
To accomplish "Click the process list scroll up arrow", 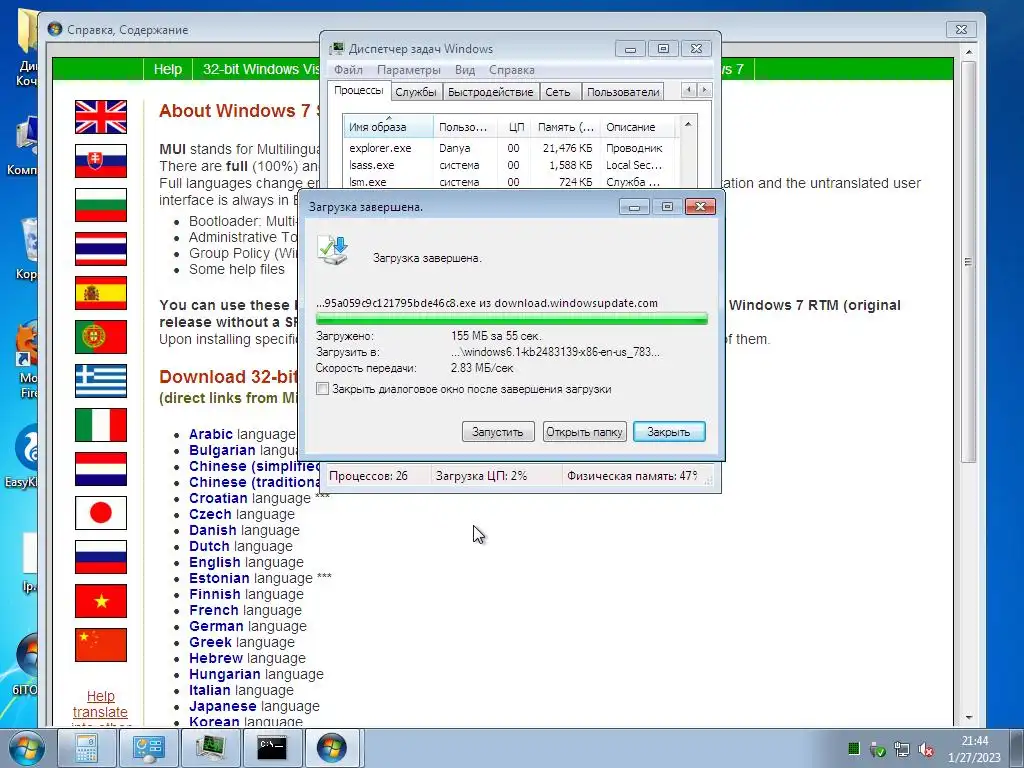I will [688, 123].
